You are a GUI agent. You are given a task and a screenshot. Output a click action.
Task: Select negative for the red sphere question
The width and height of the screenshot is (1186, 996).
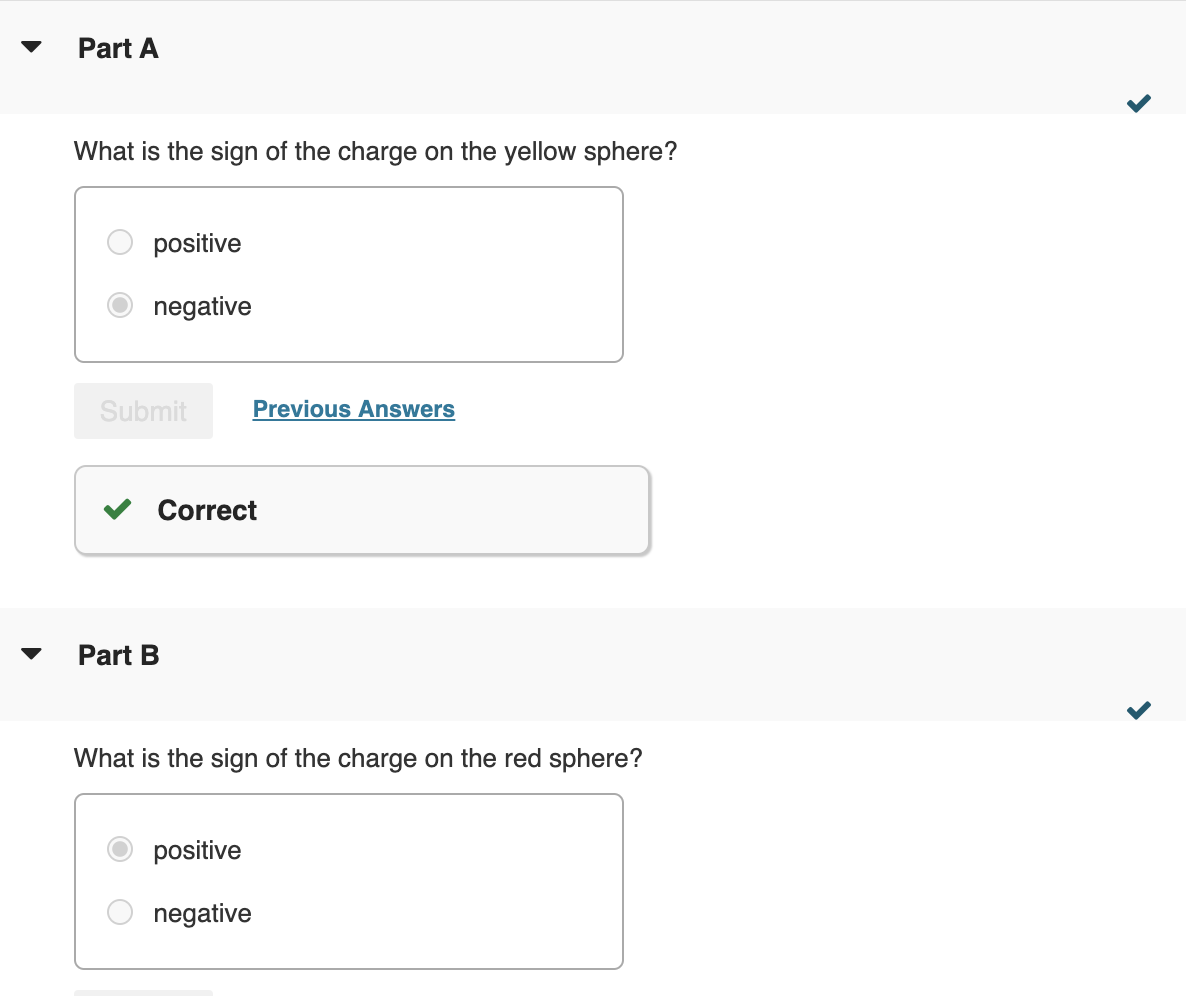tap(119, 912)
